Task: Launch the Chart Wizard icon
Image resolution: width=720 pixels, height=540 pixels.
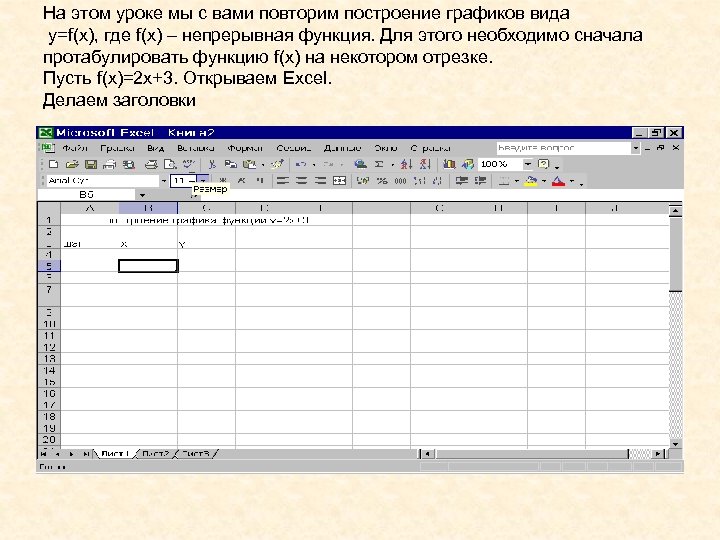Action: [x=449, y=164]
